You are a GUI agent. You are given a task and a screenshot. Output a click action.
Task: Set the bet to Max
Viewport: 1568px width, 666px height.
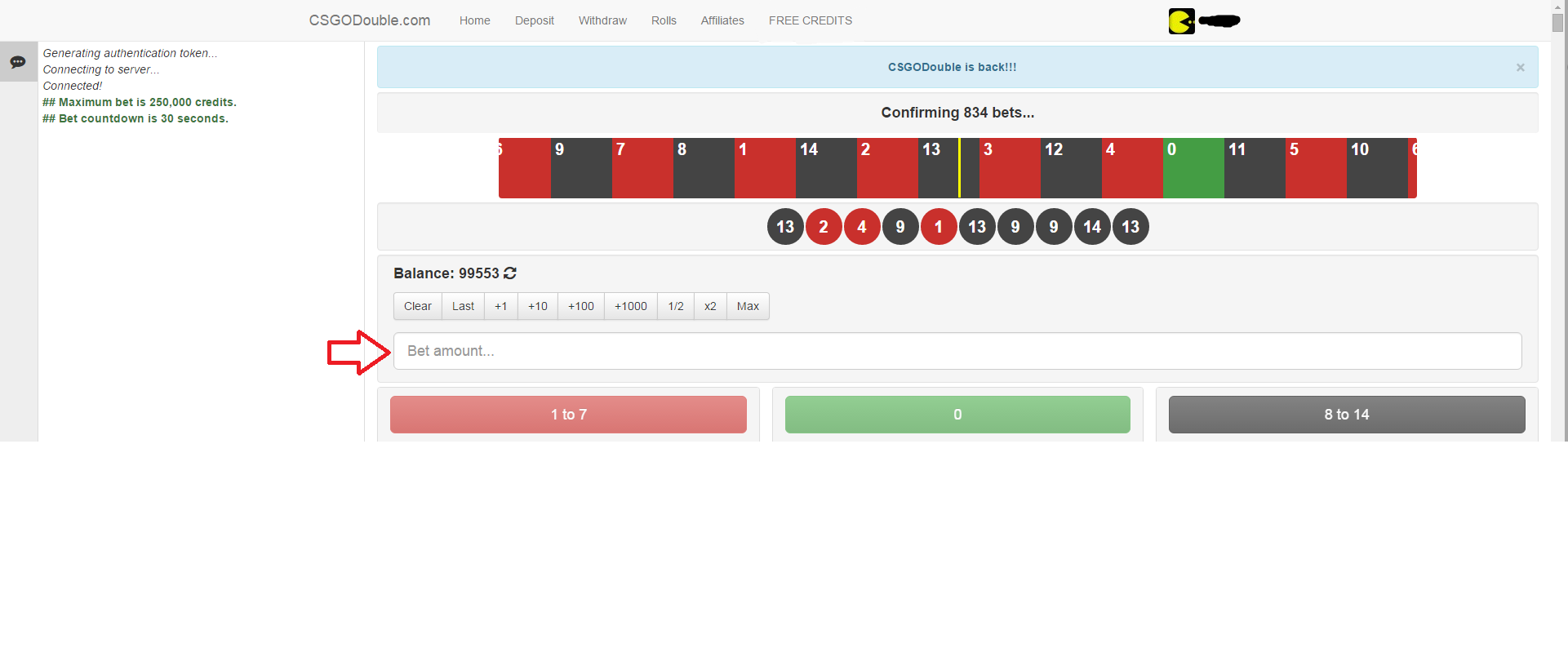tap(748, 306)
